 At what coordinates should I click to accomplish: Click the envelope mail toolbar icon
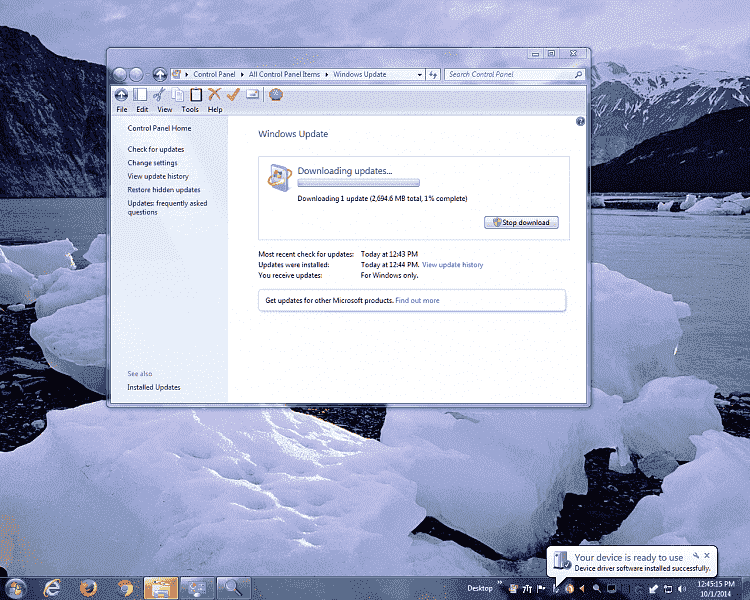[253, 94]
